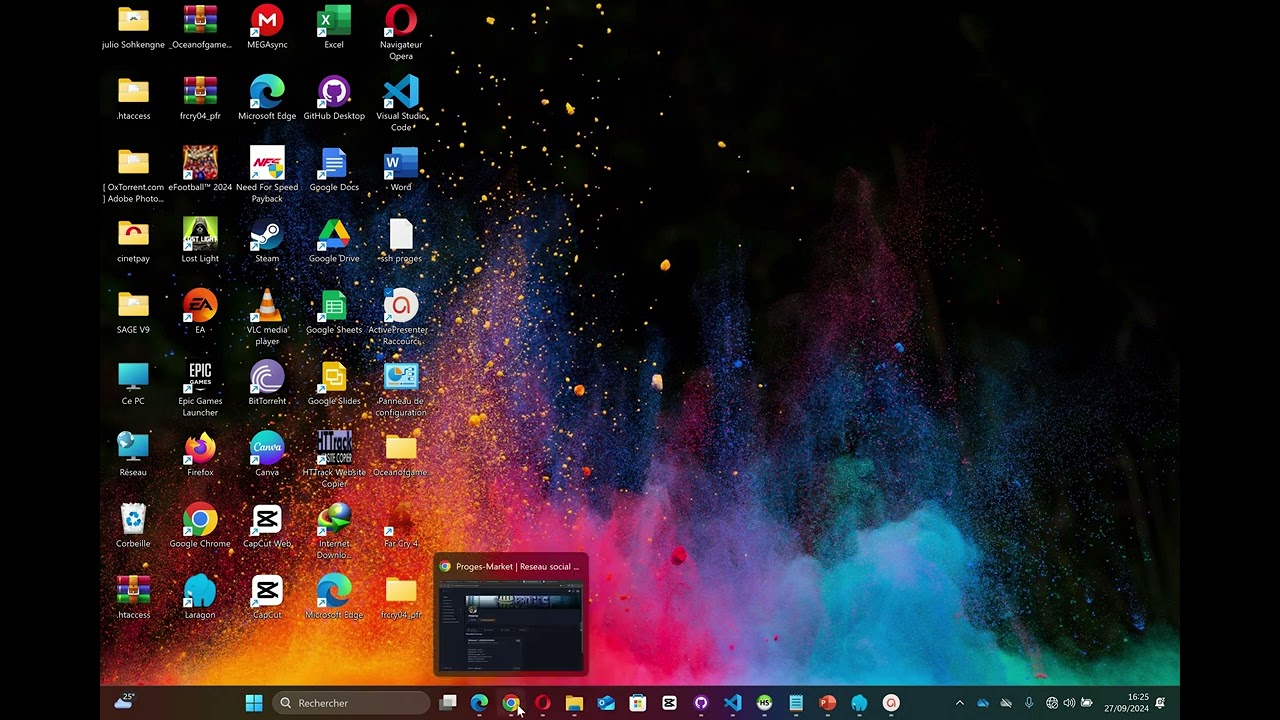Select the Ce PC desktop icon
This screenshot has width=1280, height=720.
coord(133,383)
